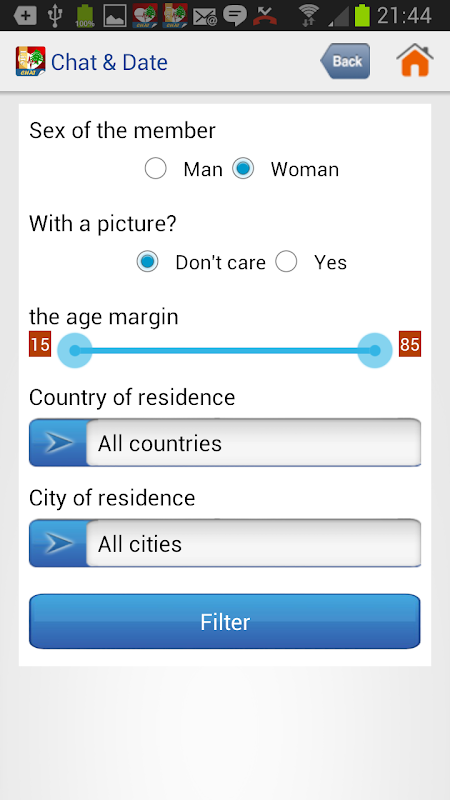Tap the orange home icon
450x800 pixels.
coord(415,60)
